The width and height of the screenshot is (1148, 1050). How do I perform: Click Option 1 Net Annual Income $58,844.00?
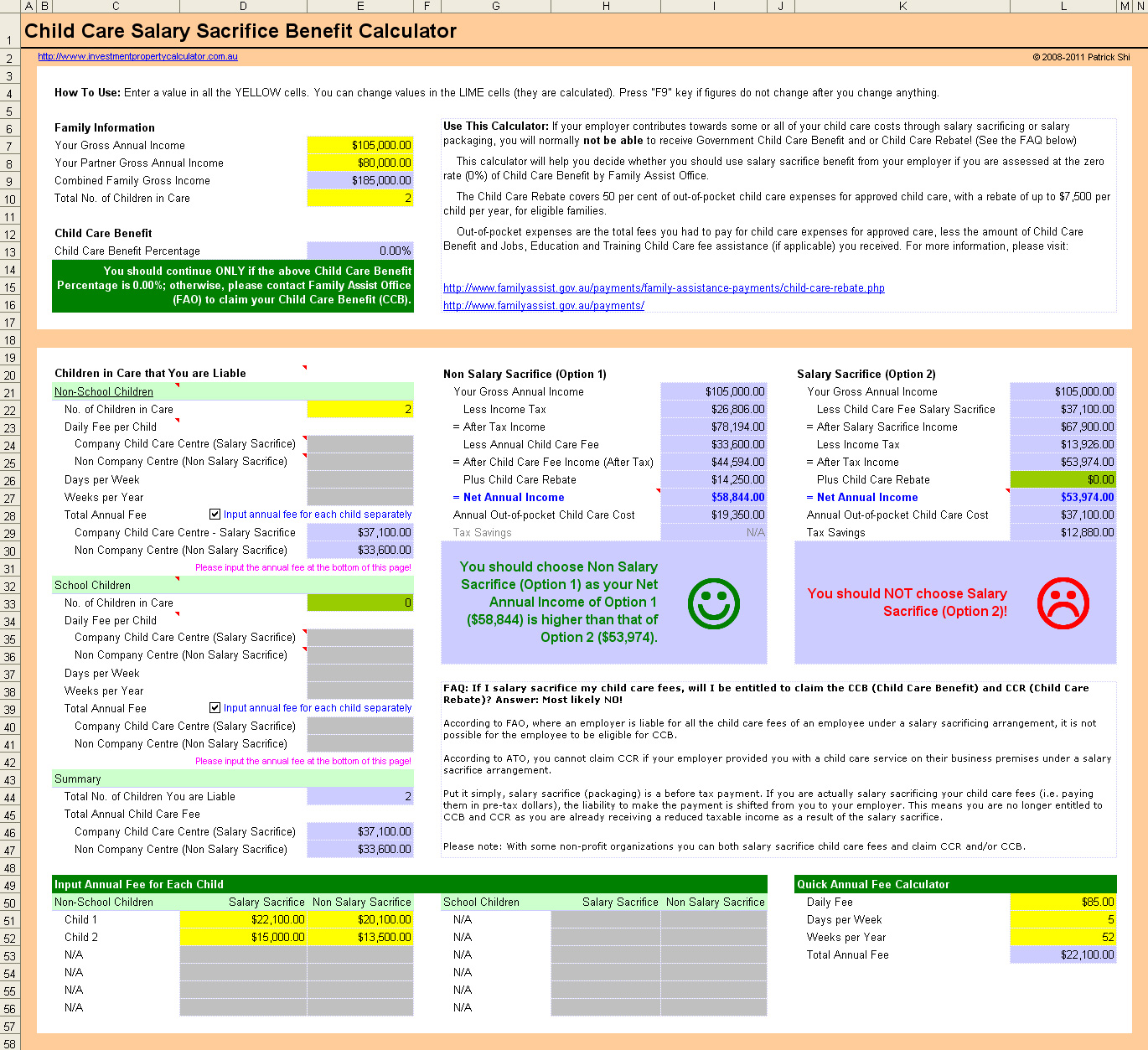coord(714,497)
